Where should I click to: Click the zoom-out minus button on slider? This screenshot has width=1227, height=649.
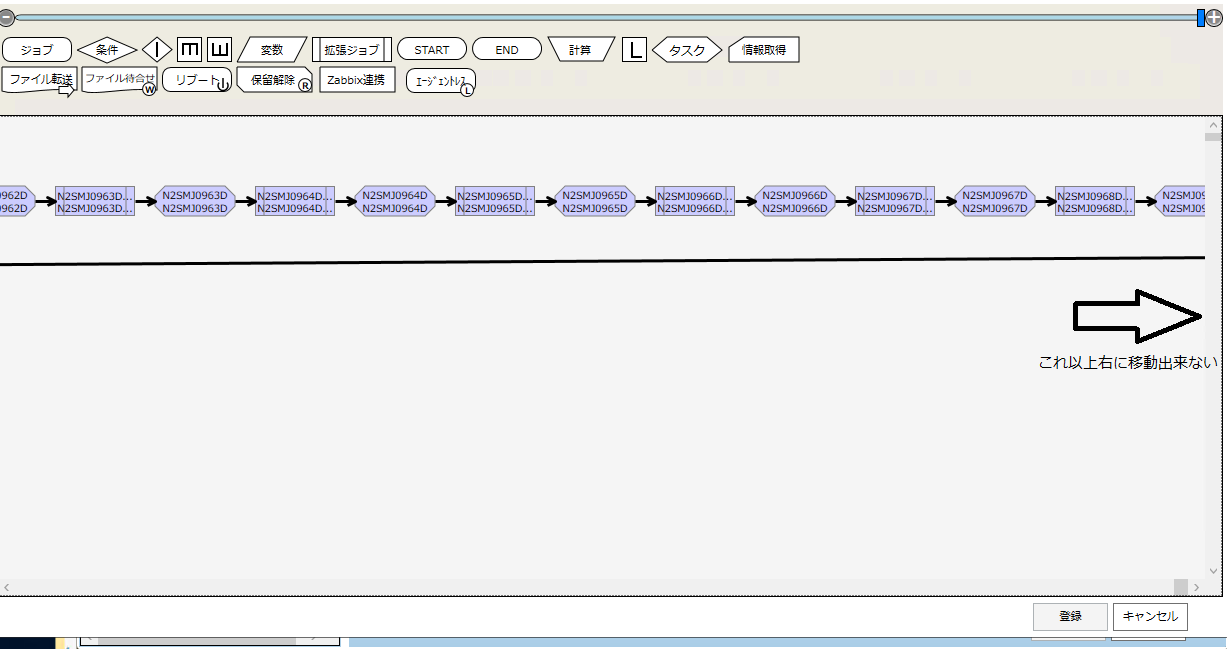coord(6,18)
